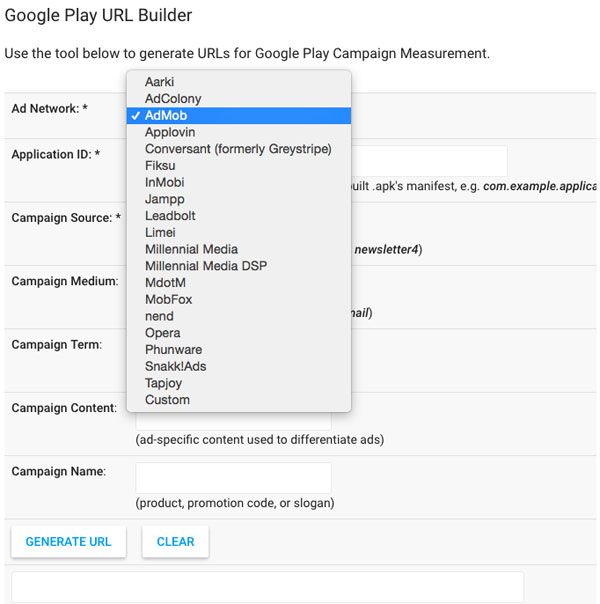Click the generated URL output box
600x604 pixels.
coord(267,587)
